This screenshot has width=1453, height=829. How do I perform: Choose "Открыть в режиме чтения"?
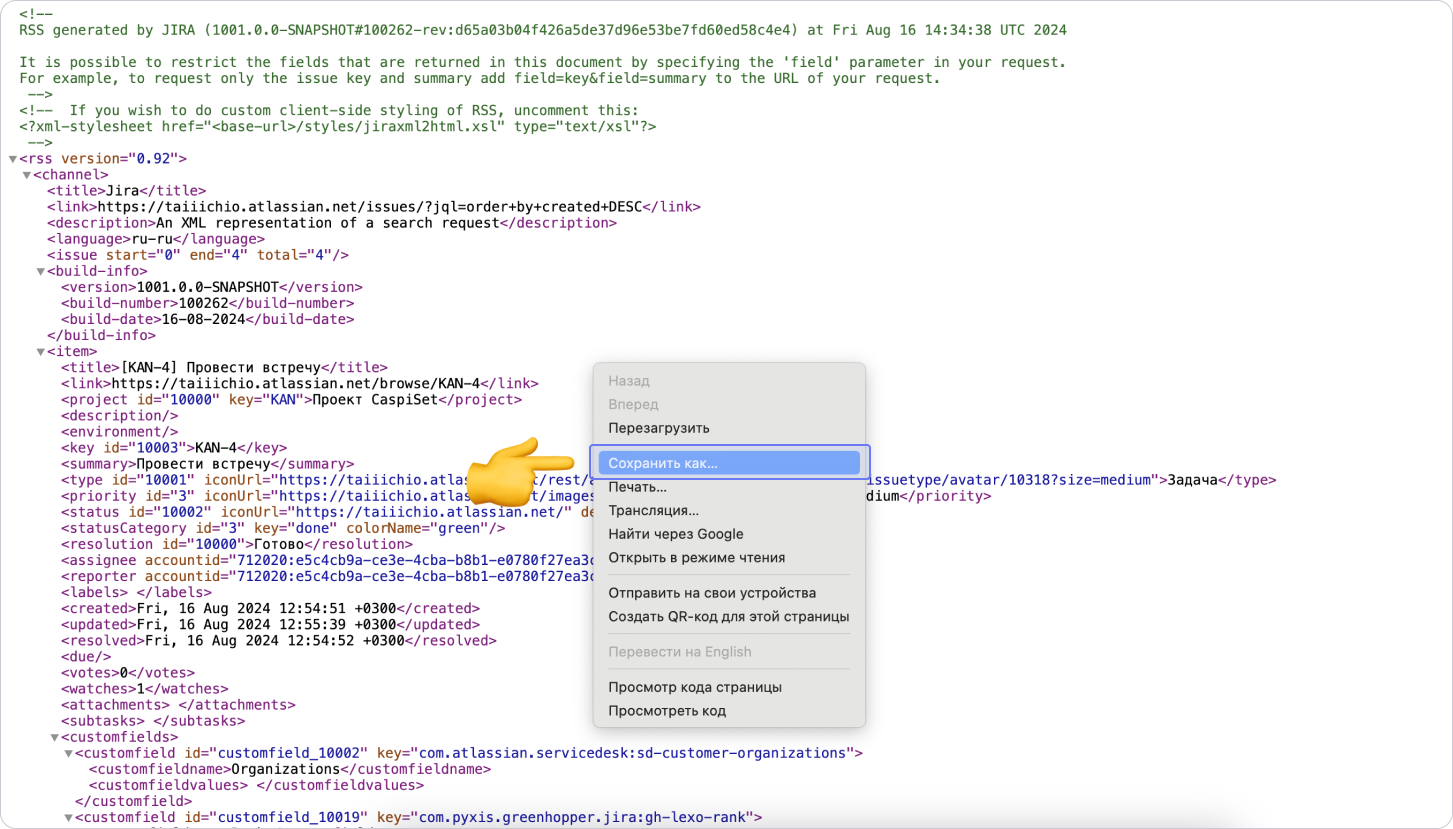(x=696, y=558)
